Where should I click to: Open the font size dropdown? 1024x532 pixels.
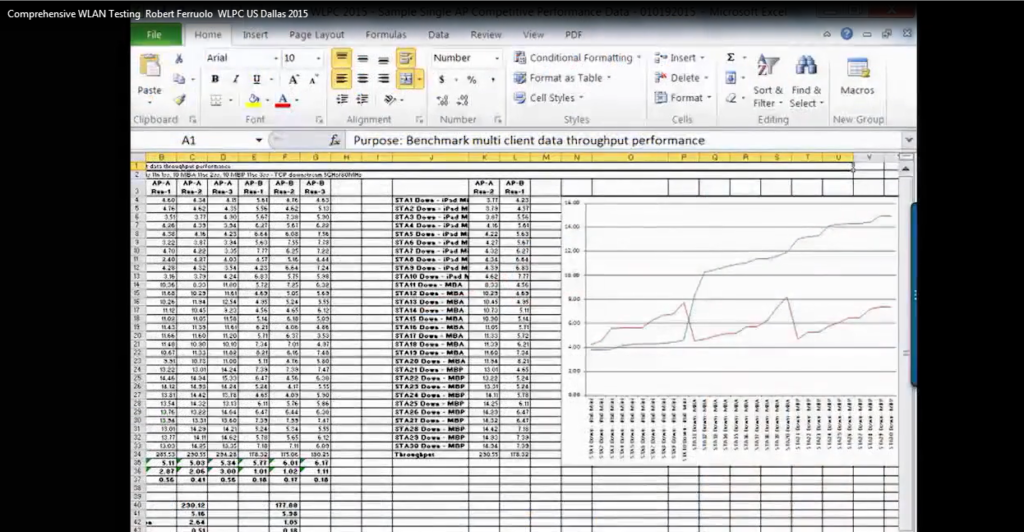[318, 58]
